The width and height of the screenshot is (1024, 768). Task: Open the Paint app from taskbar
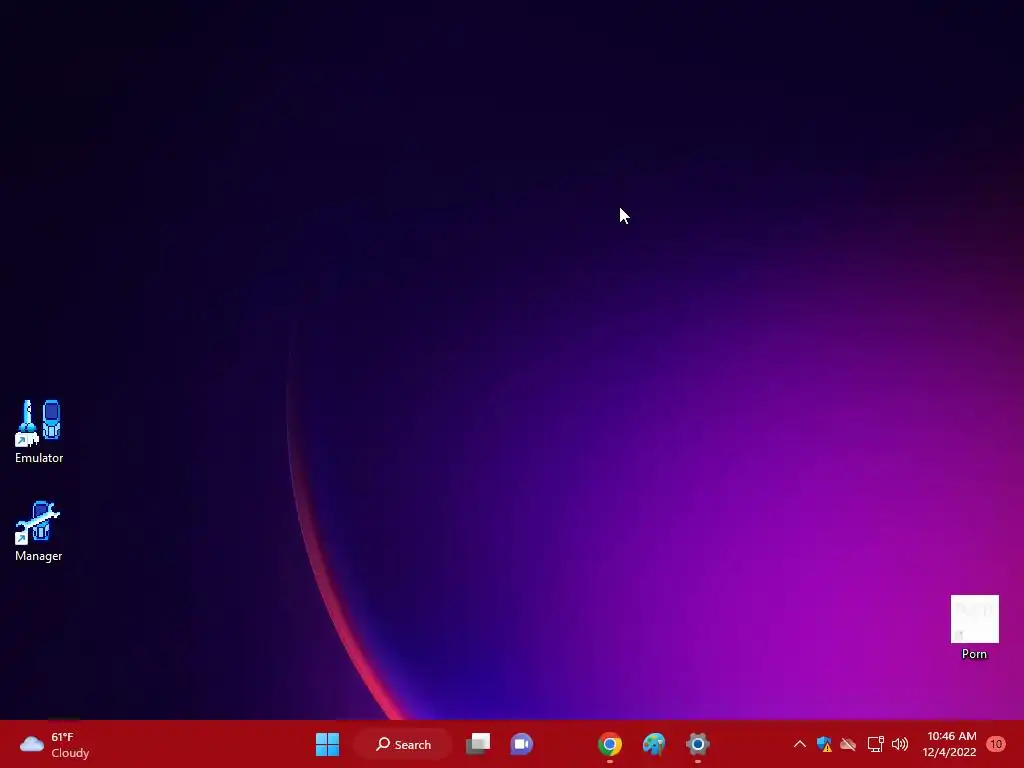(654, 744)
